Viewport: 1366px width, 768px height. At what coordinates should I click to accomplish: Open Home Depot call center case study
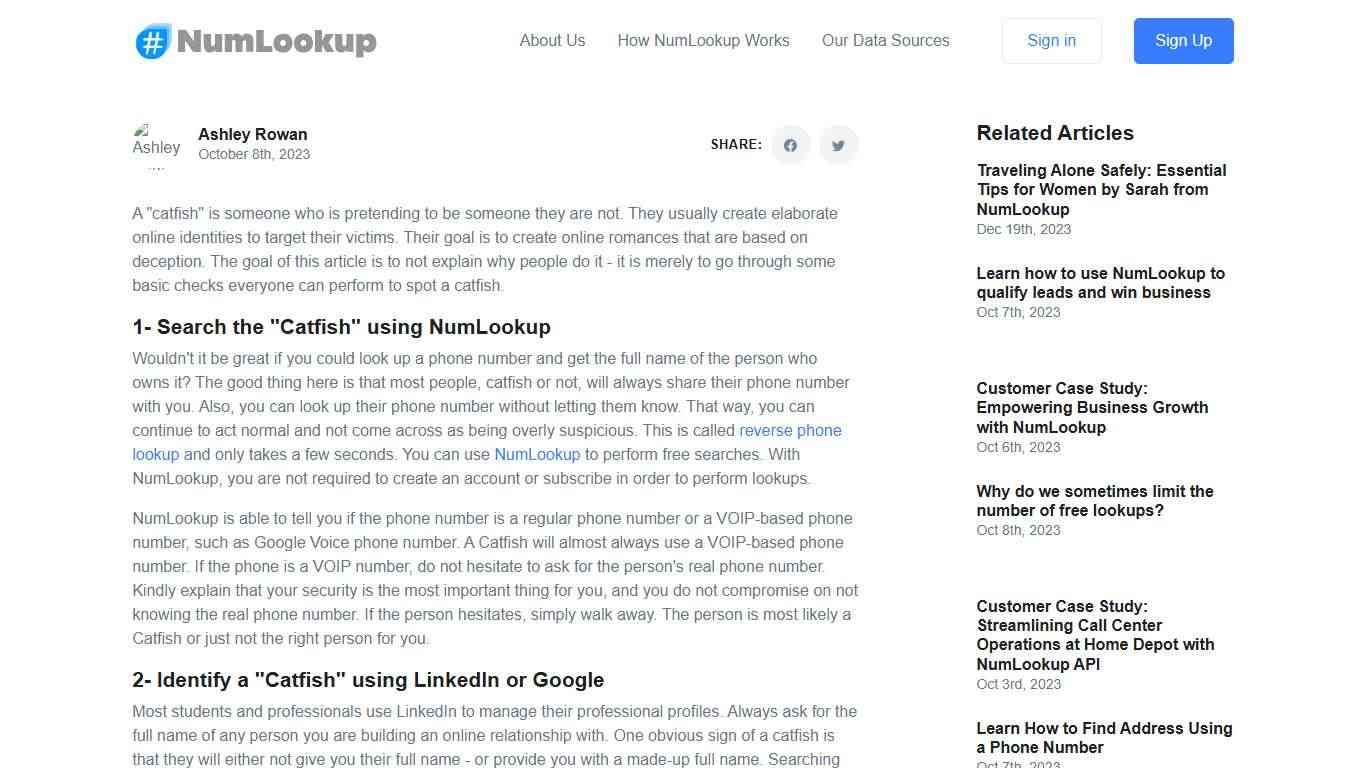pyautogui.click(x=1095, y=635)
